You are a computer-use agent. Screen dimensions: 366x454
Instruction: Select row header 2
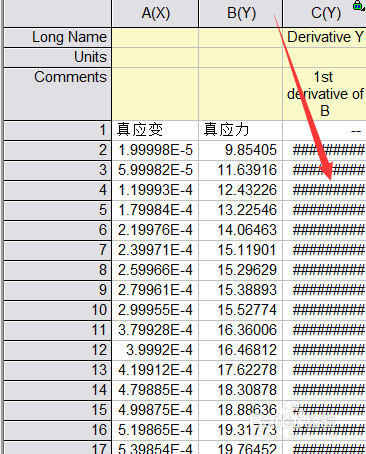point(57,150)
